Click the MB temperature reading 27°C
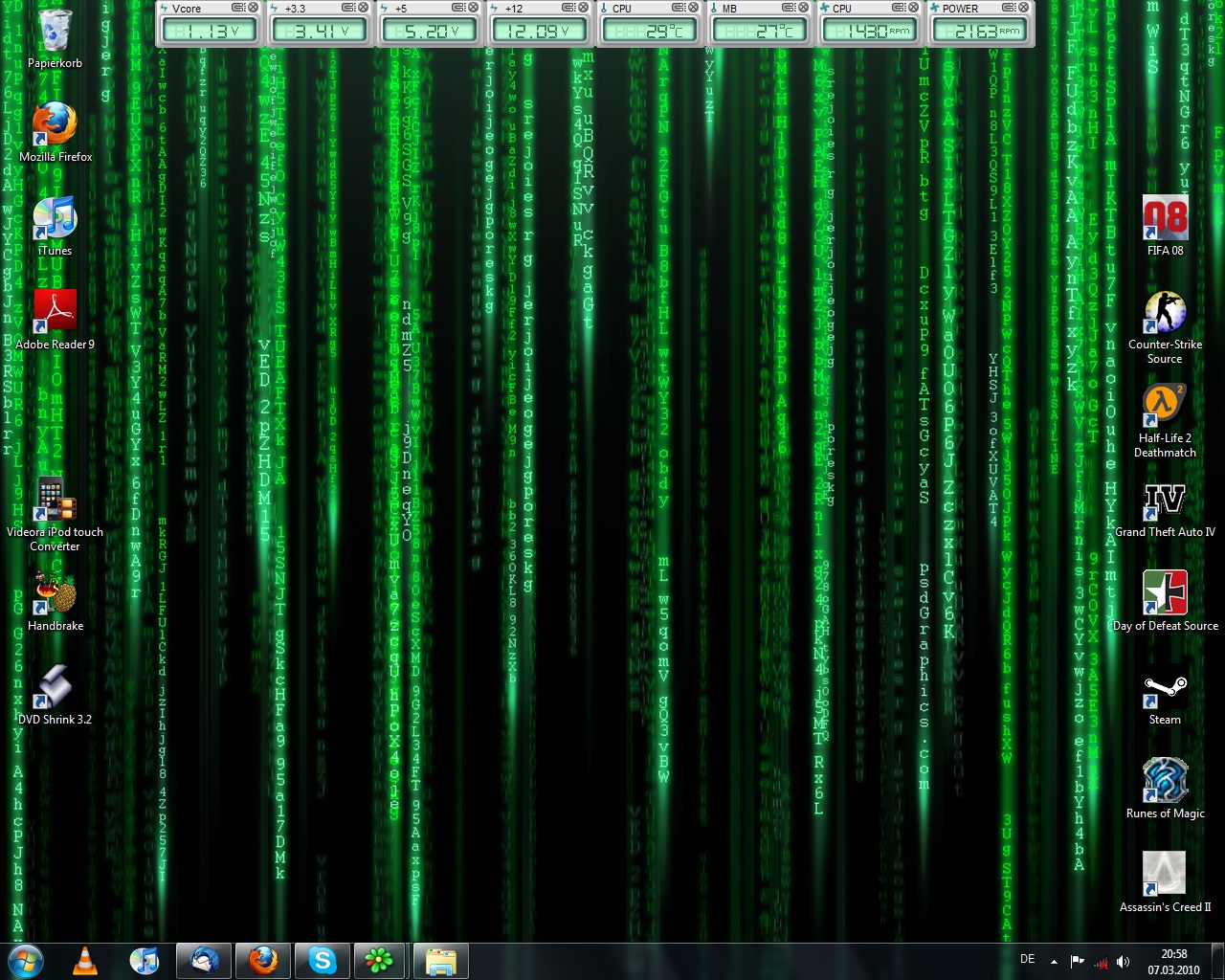The height and width of the screenshot is (980, 1225). tap(760, 31)
